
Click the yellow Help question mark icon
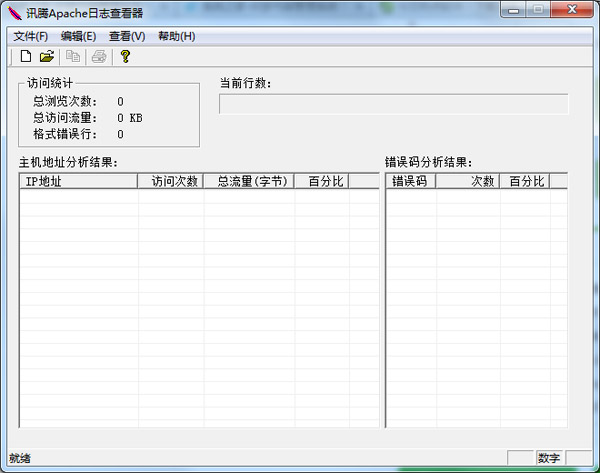tap(125, 57)
